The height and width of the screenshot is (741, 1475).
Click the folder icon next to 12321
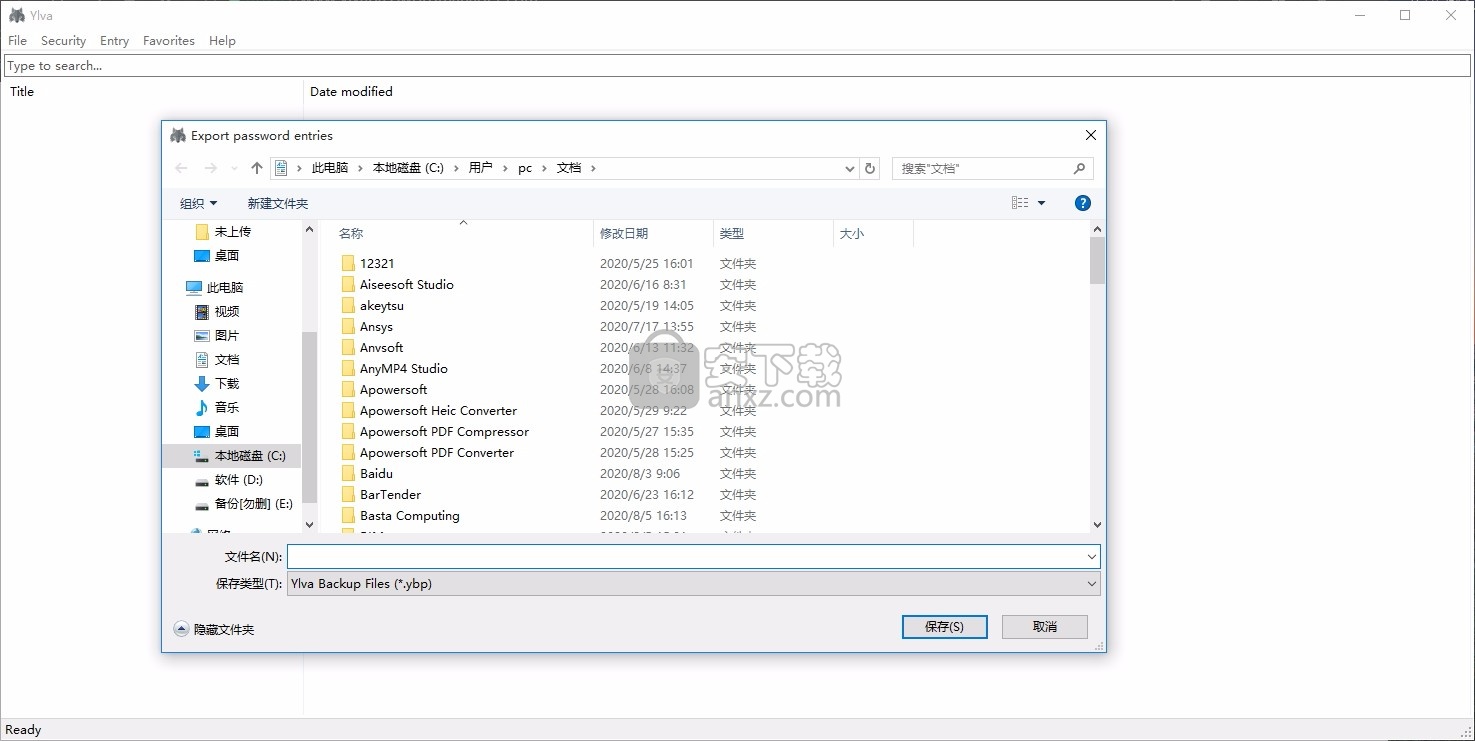(348, 263)
